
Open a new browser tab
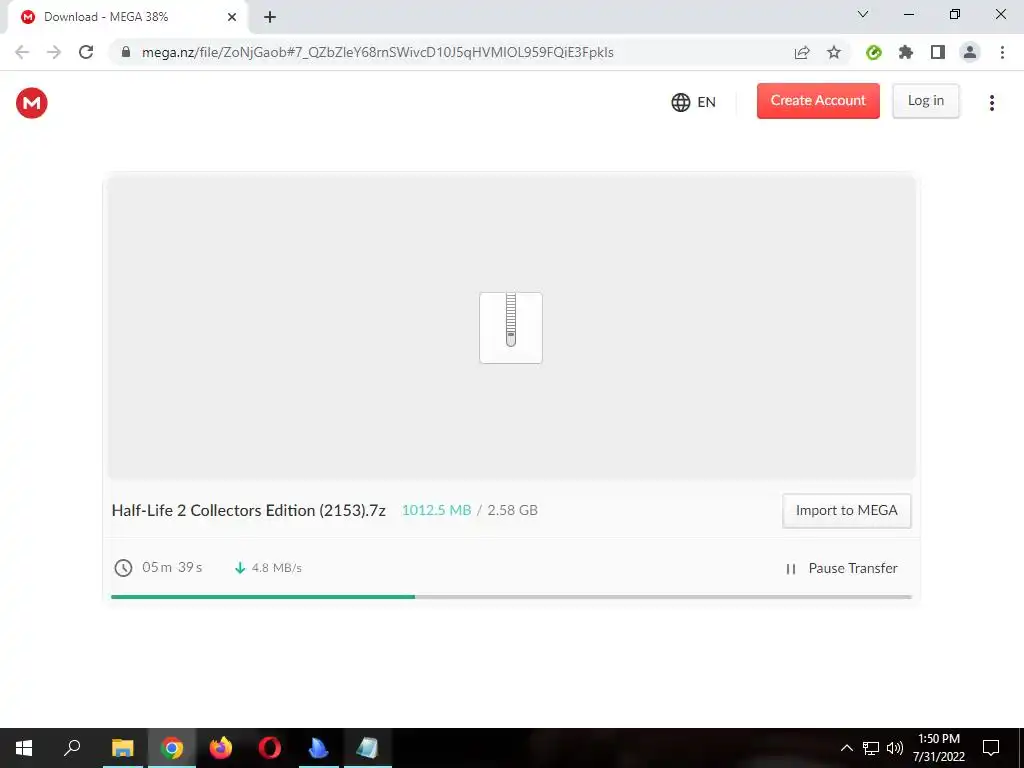(x=270, y=17)
